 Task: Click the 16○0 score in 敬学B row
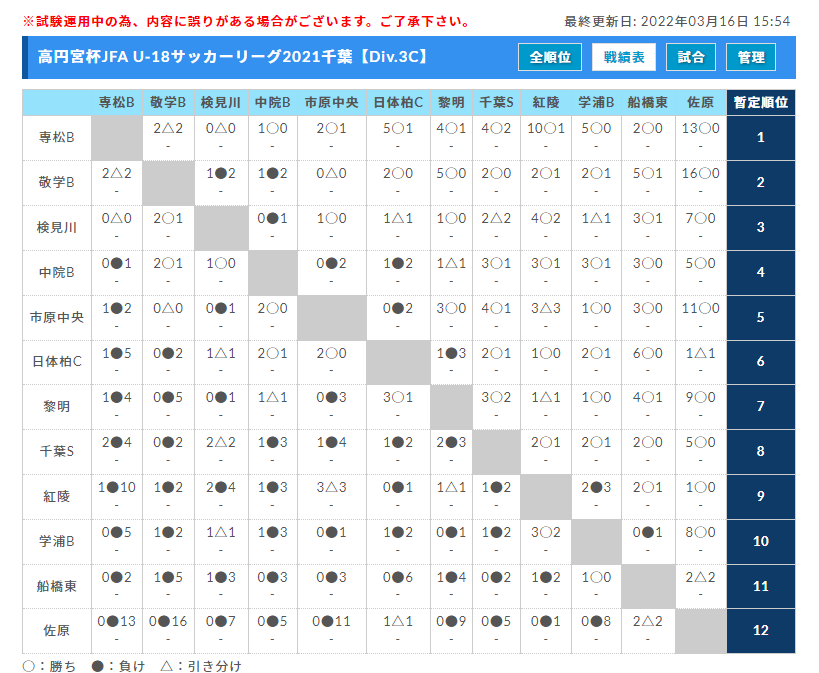coord(700,173)
